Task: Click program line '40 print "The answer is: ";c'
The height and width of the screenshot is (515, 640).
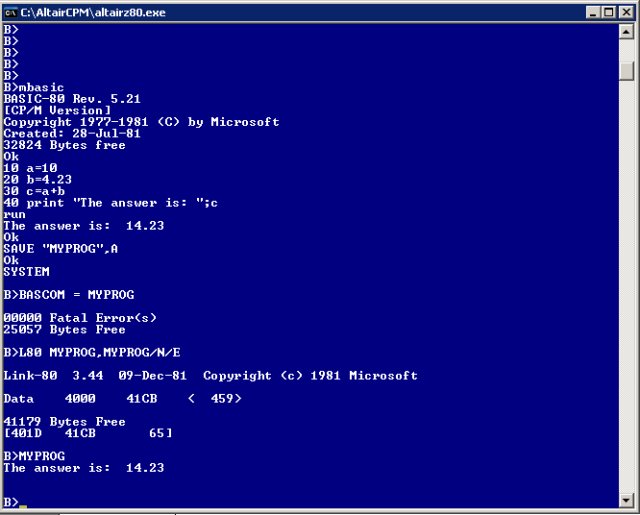Action: [x=111, y=203]
